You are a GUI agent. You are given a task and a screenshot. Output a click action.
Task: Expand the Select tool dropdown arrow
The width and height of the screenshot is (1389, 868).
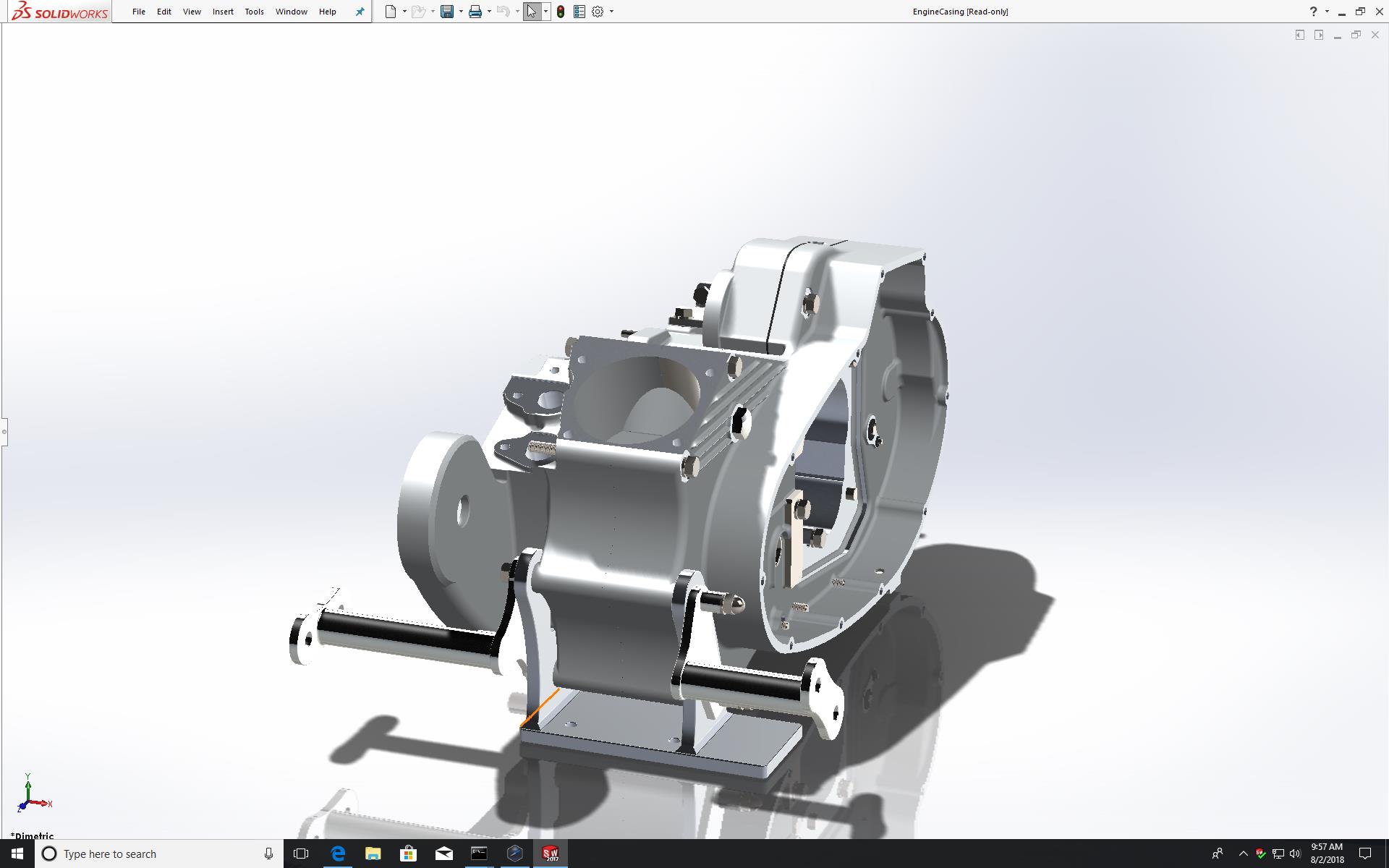point(545,12)
